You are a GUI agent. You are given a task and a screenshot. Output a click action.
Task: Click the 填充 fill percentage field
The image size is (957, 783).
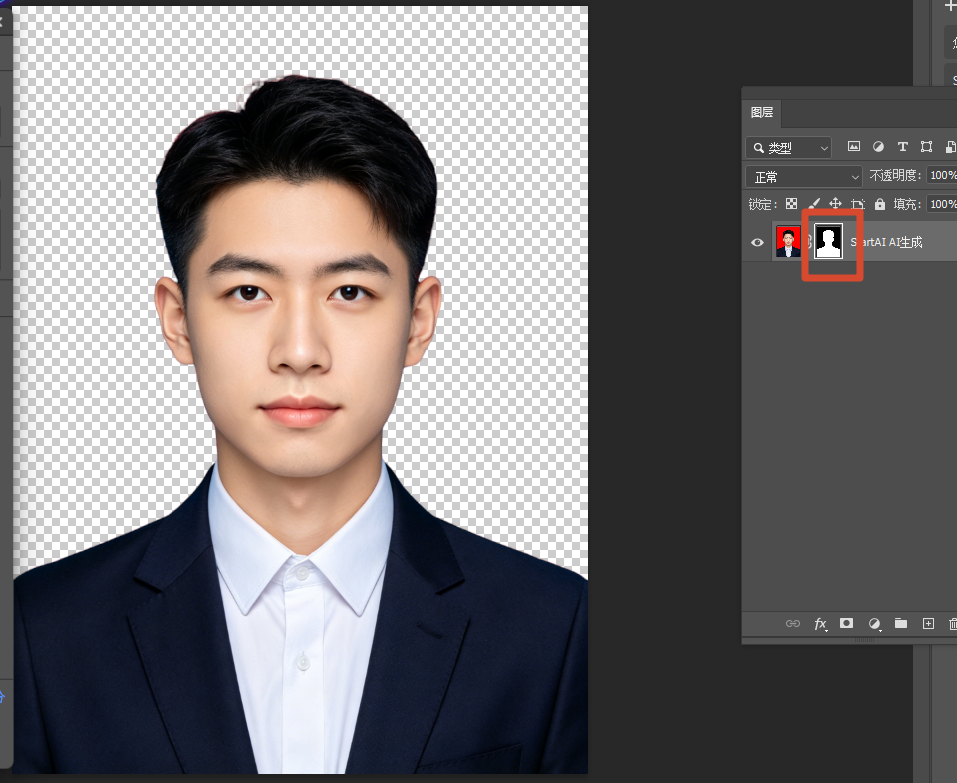(x=942, y=204)
